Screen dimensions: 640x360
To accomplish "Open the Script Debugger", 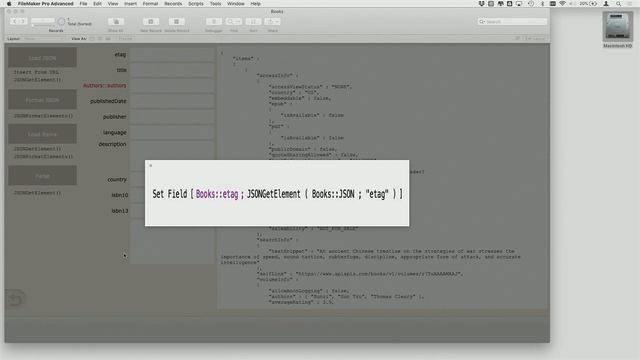I will click(213, 22).
